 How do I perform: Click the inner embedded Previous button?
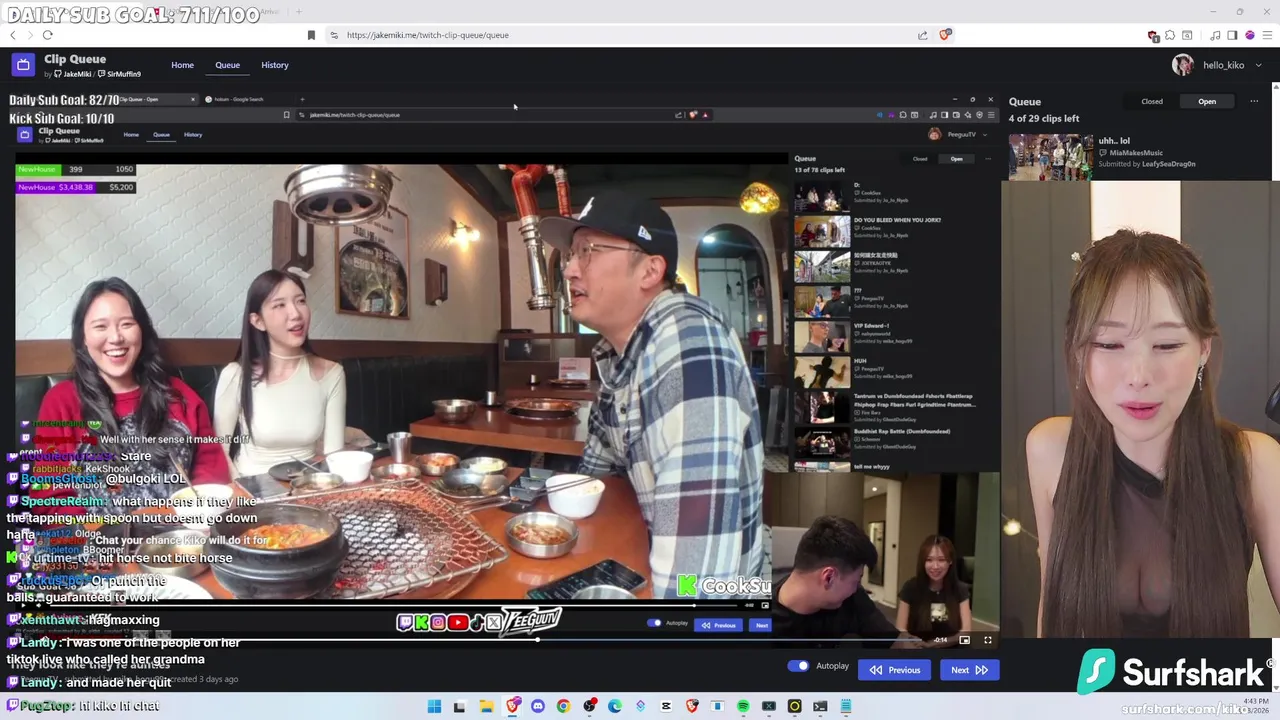click(719, 625)
